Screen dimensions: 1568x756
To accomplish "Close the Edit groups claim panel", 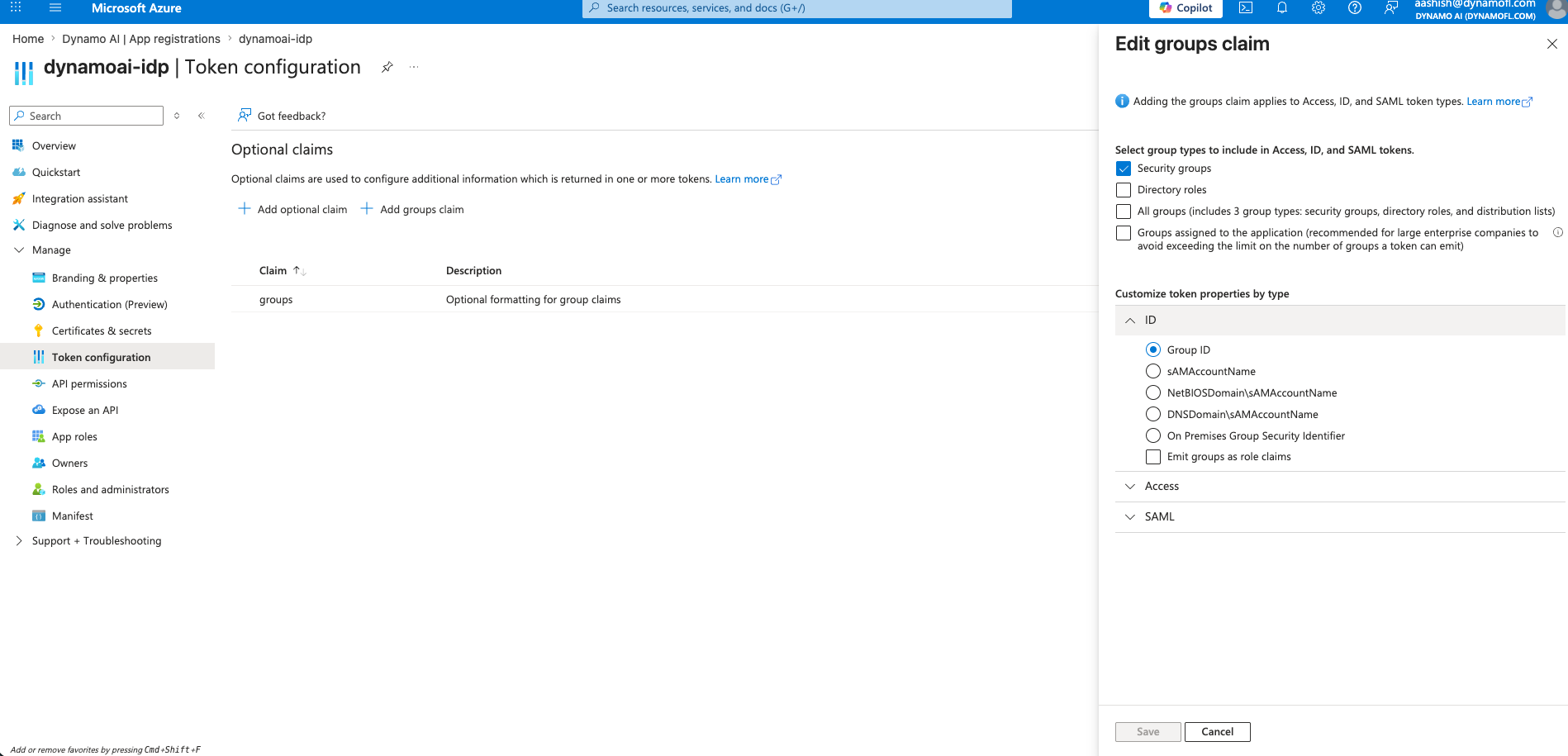I will [x=1551, y=44].
